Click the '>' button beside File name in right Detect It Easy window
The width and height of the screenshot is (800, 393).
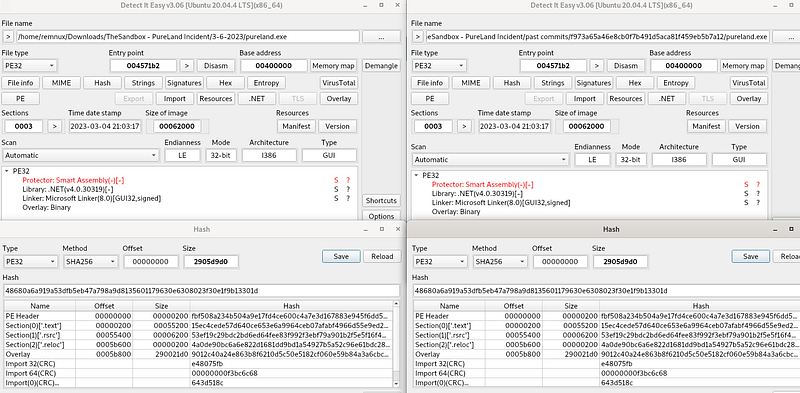(417, 37)
